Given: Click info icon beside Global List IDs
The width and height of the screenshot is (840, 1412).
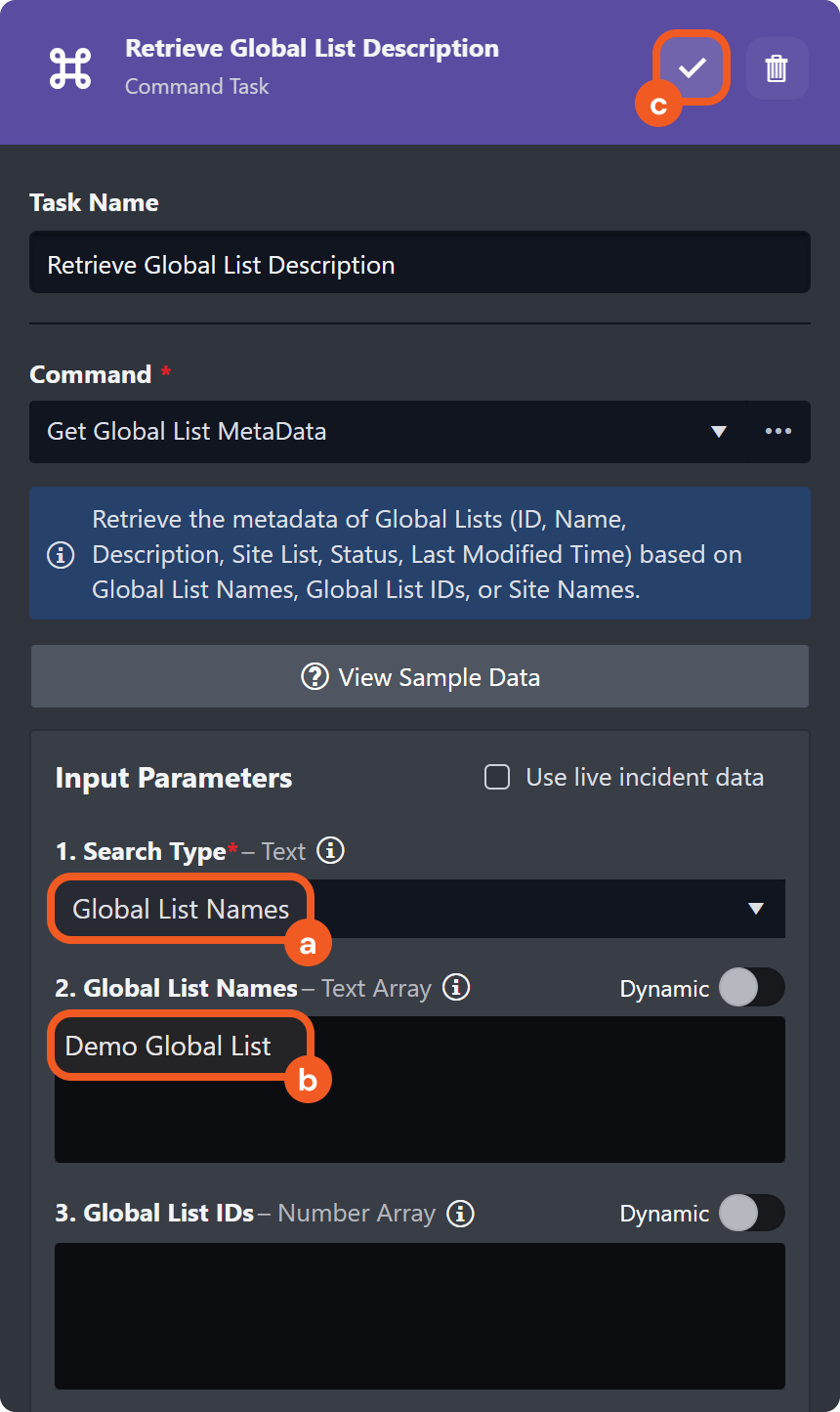Looking at the screenshot, I should tap(460, 1214).
